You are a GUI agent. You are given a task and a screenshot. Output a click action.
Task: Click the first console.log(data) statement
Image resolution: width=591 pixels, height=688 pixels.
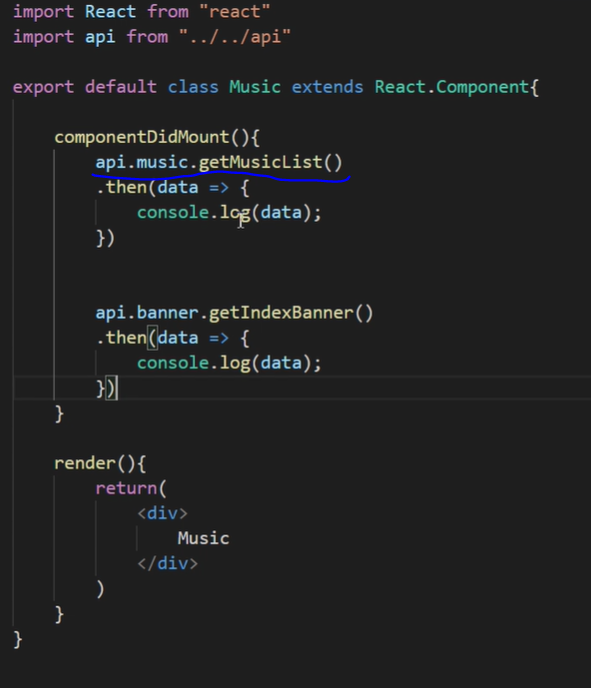click(x=229, y=213)
